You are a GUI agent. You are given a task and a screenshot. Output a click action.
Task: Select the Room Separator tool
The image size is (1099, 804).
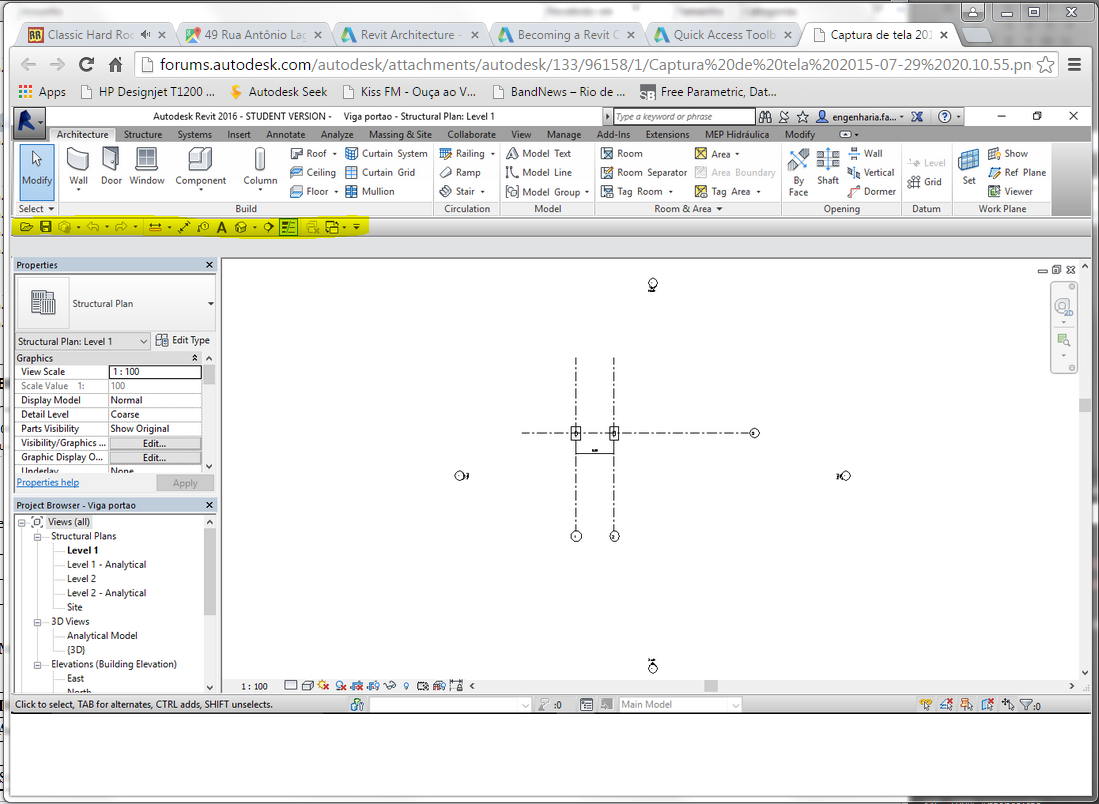point(643,172)
